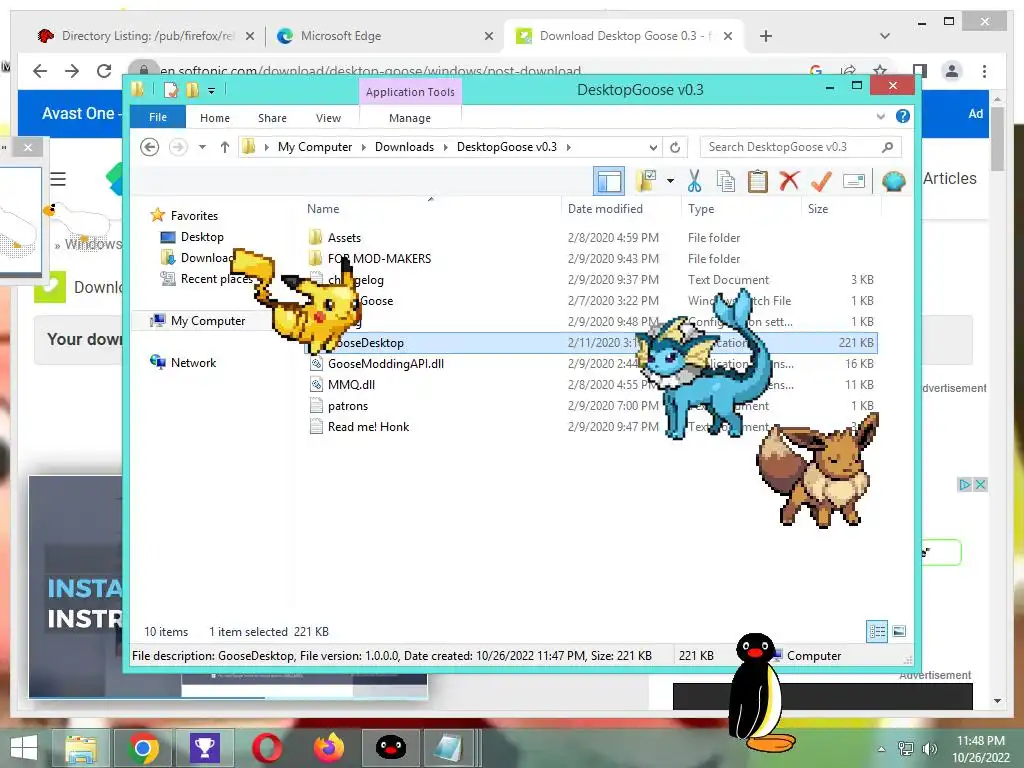Select Favorites in navigation pane

[x=194, y=216]
